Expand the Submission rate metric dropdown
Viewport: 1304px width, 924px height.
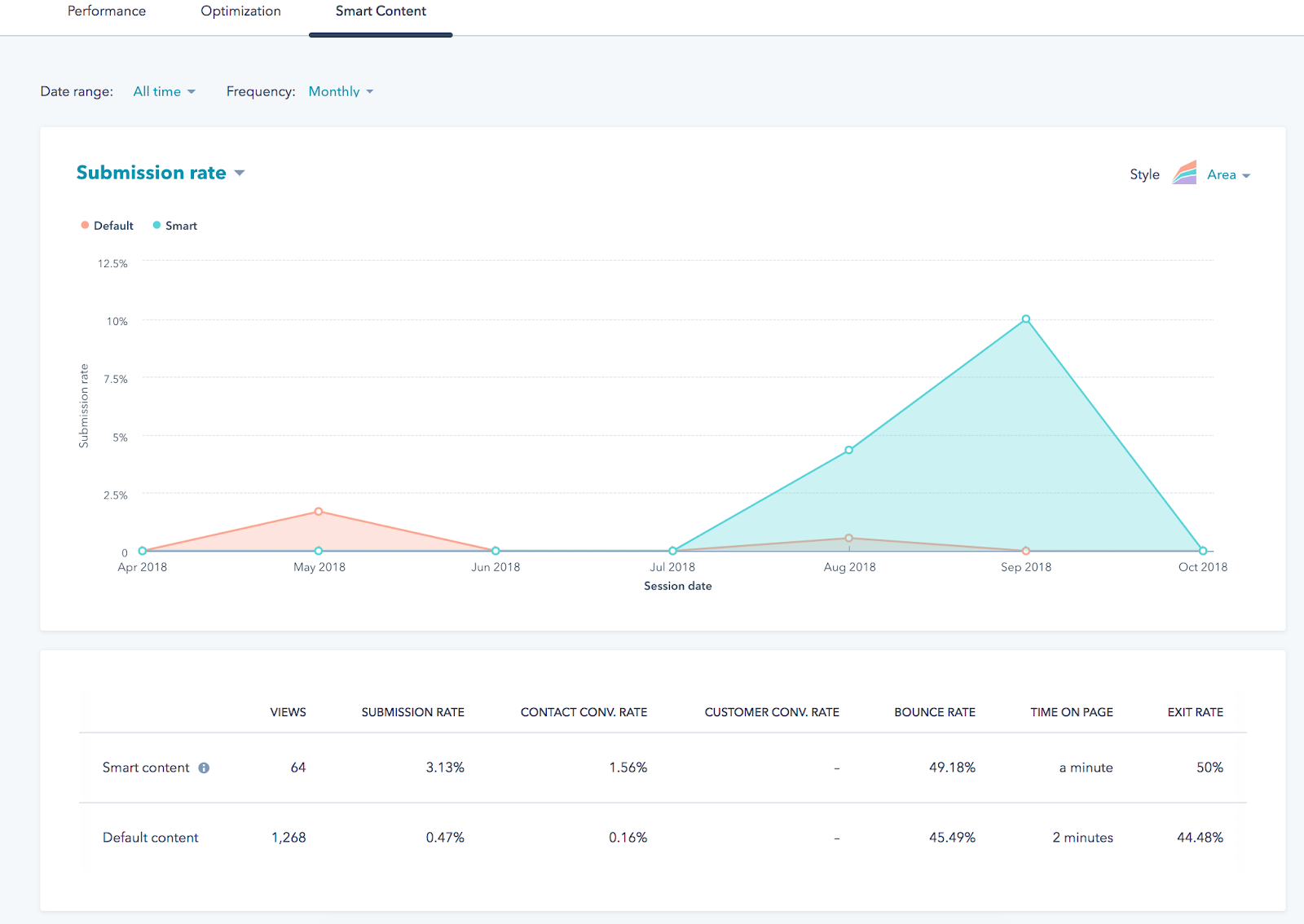pyautogui.click(x=161, y=173)
